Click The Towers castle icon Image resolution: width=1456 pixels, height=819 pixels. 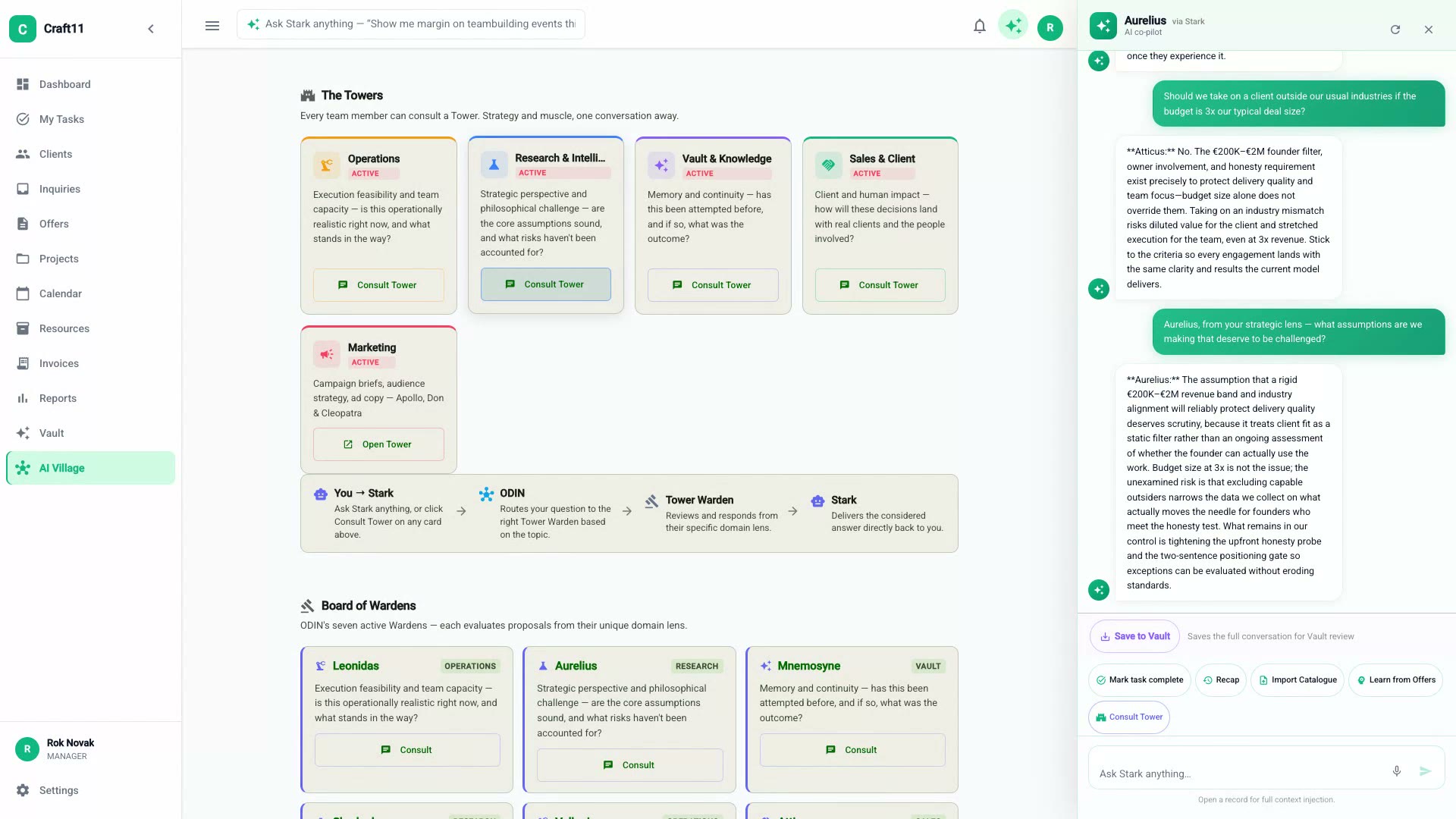[307, 96]
